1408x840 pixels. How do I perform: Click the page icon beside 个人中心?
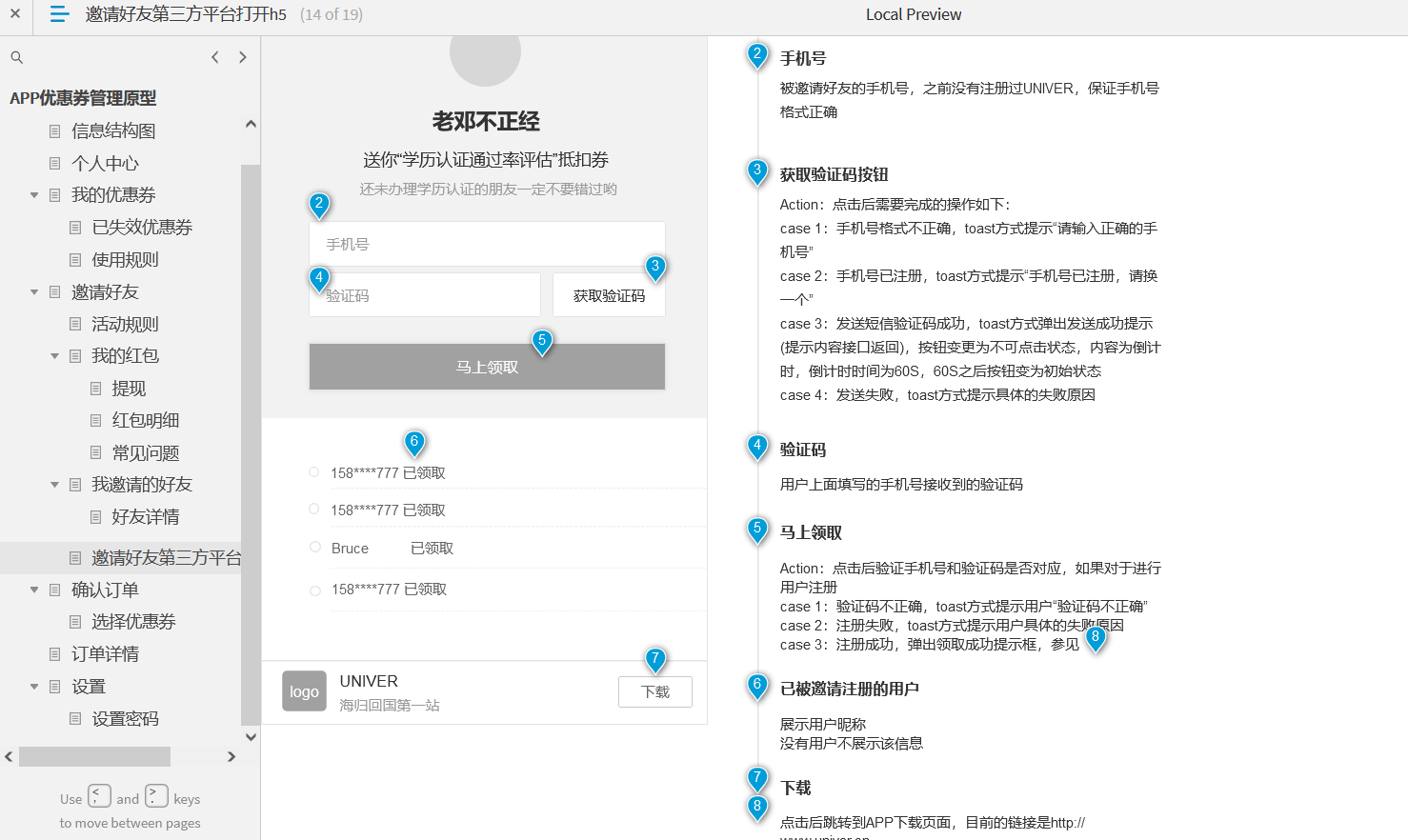(x=54, y=164)
